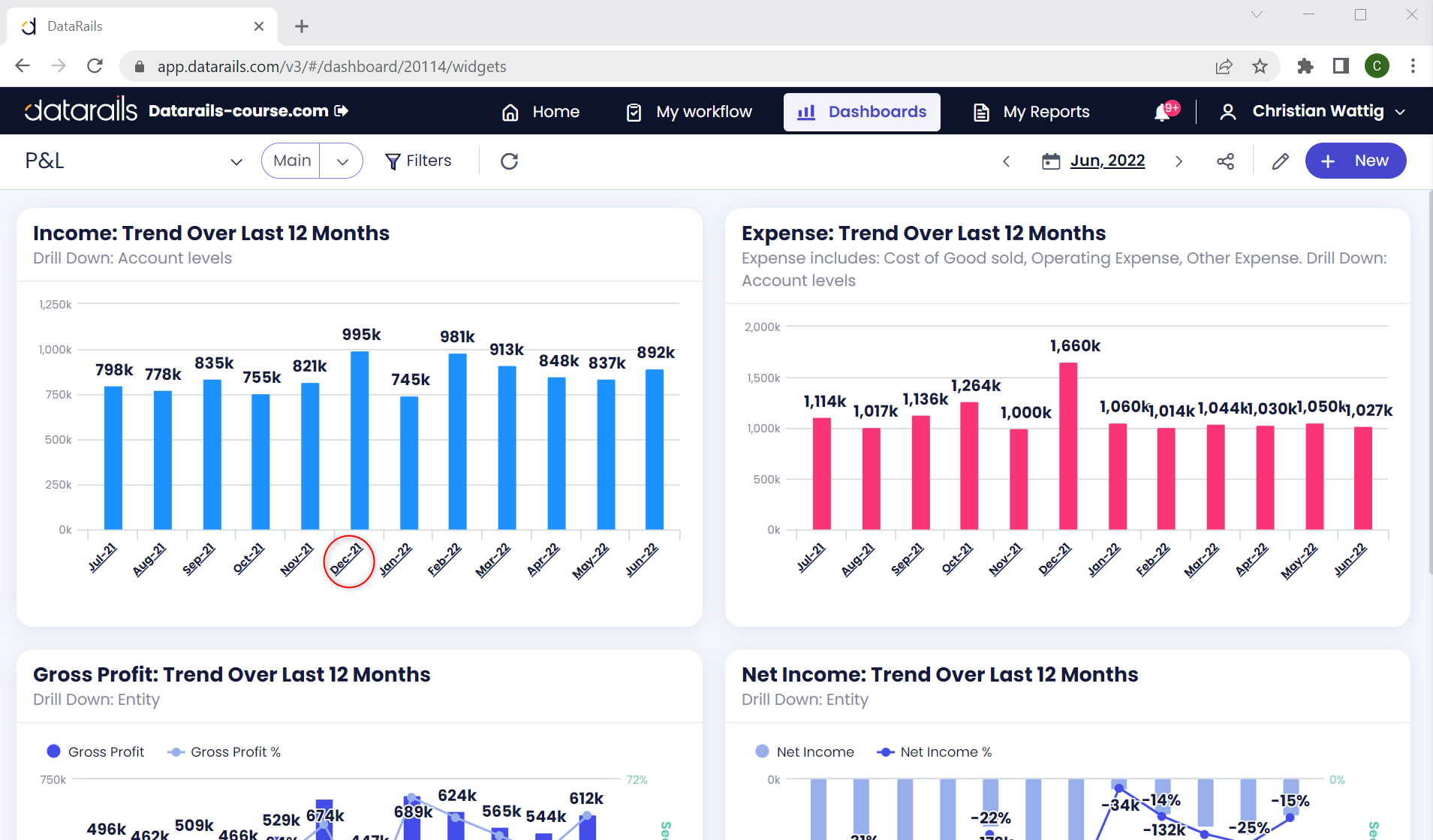
Task: Toggle Net Income legend series
Action: (x=805, y=751)
